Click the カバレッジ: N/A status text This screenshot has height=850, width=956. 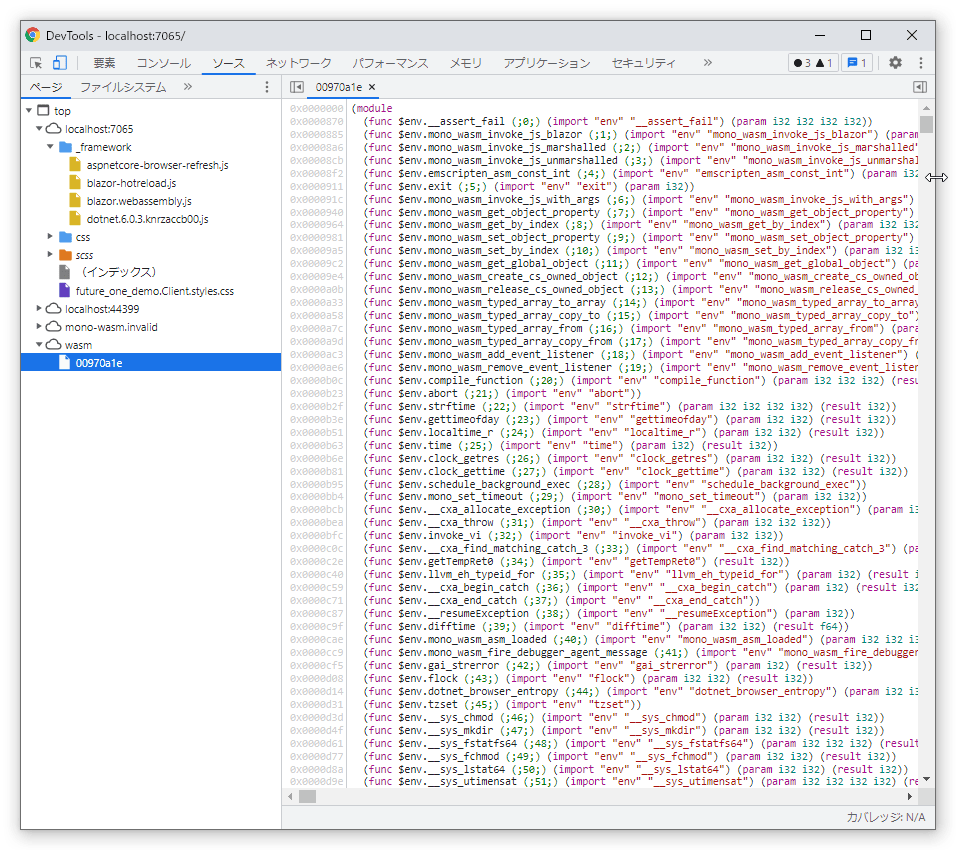coord(885,817)
